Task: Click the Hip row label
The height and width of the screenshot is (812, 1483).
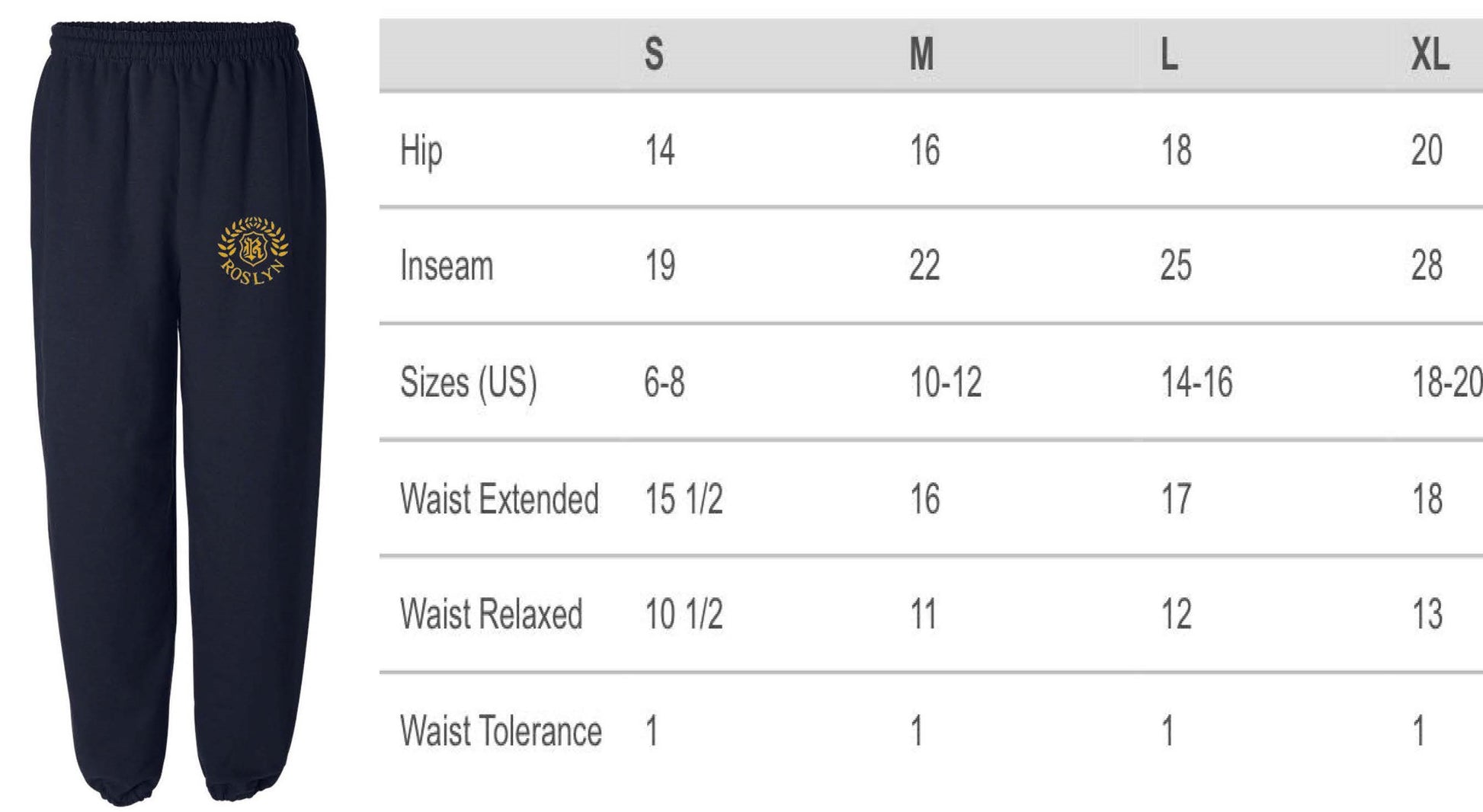Action: coord(421,151)
